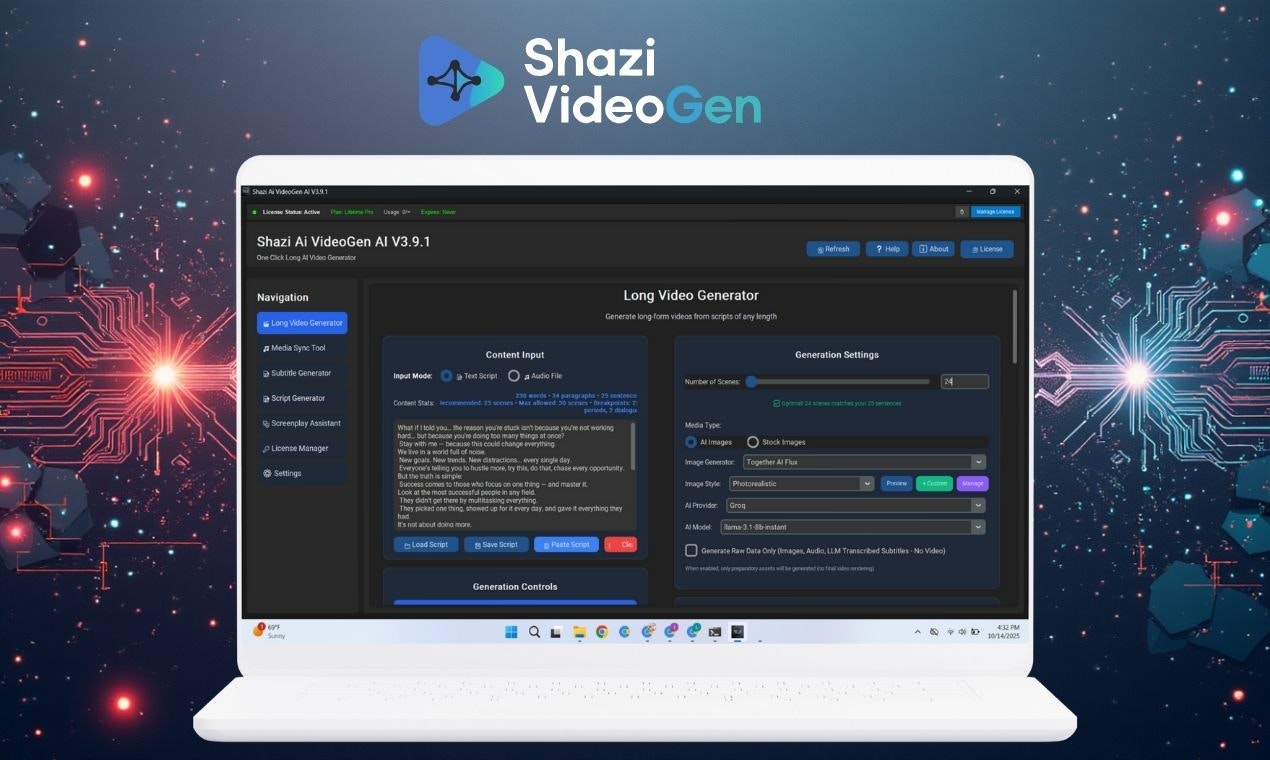The image size is (1270, 760).
Task: Click the Paste Script button
Action: [x=566, y=544]
